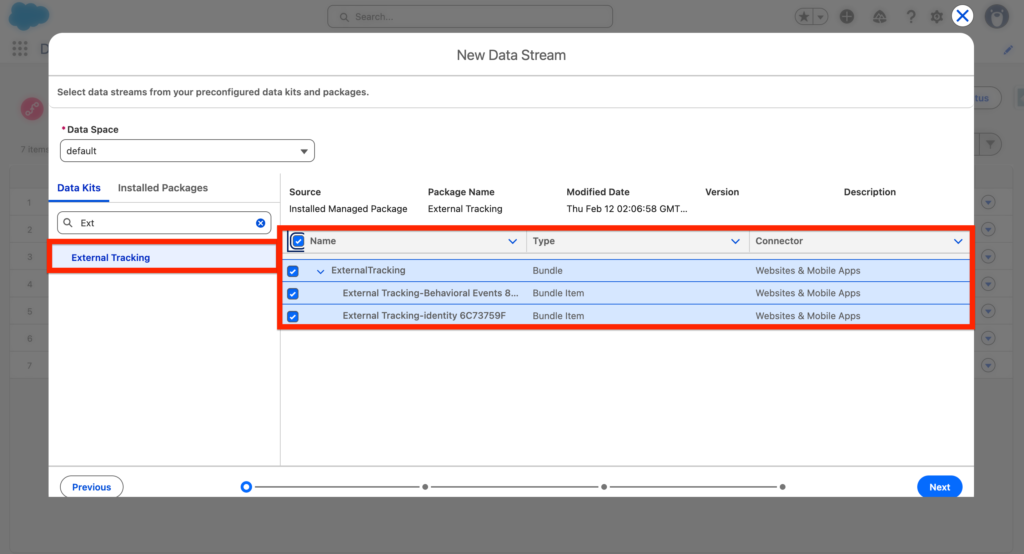The width and height of the screenshot is (1024, 554).
Task: Open the Trailhead guidance icon
Action: click(x=879, y=17)
